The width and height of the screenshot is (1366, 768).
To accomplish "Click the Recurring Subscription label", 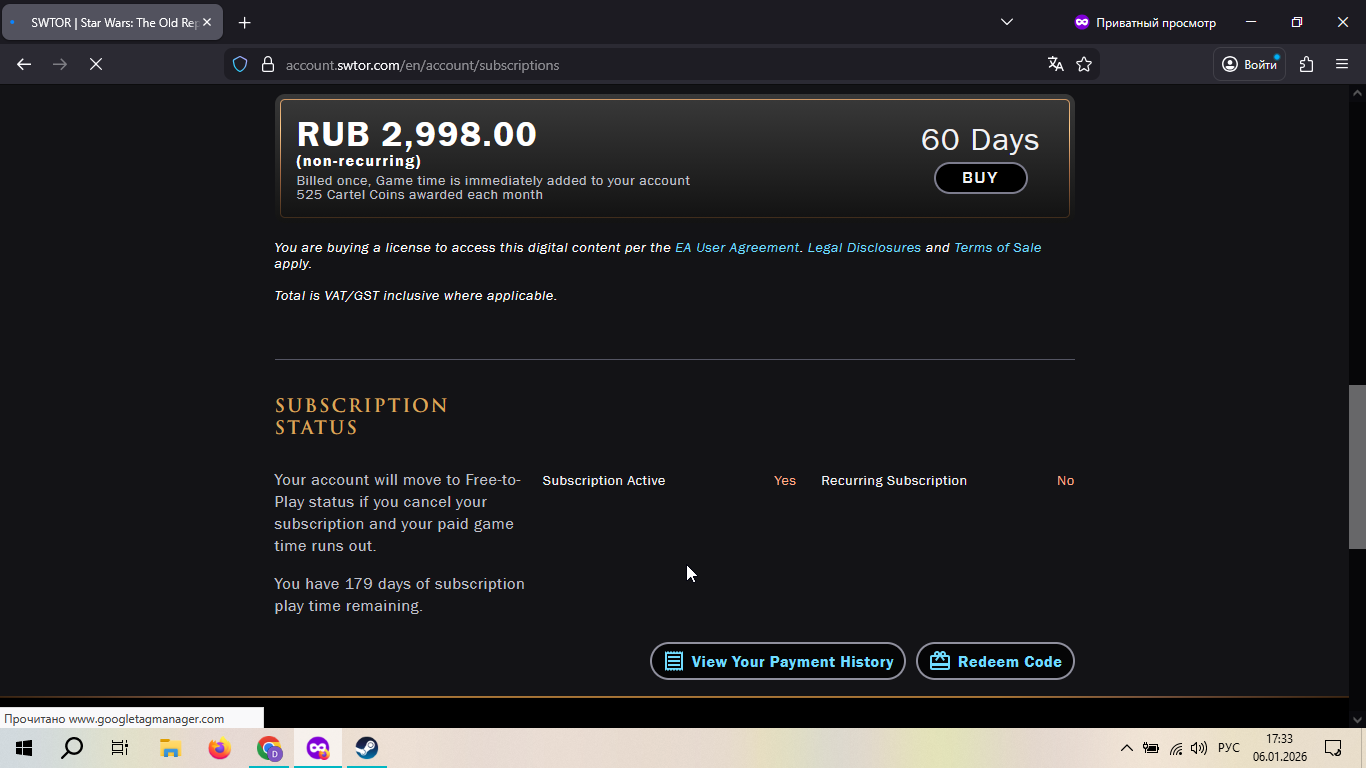I will [x=894, y=481].
